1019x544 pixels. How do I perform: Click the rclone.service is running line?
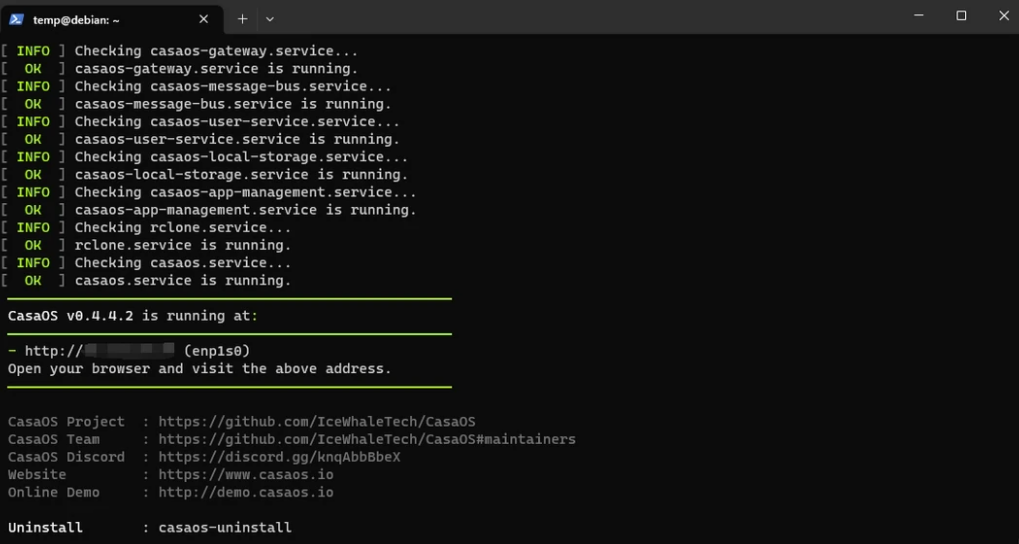[183, 245]
